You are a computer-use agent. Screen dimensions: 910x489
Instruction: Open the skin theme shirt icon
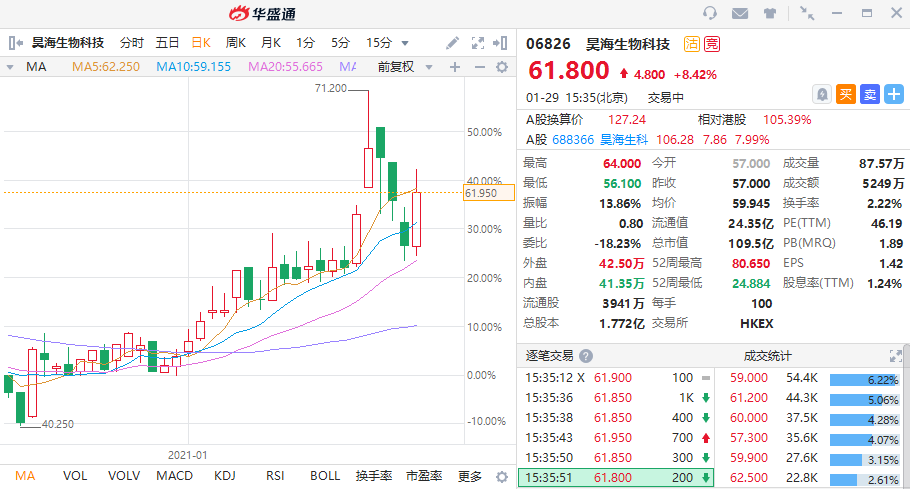[x=770, y=13]
